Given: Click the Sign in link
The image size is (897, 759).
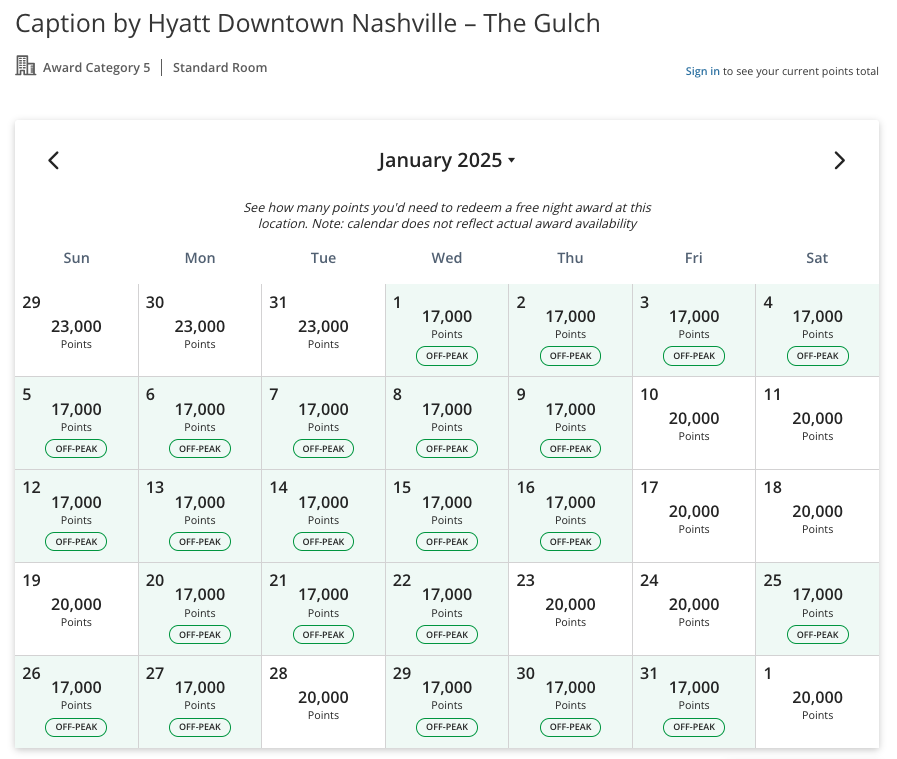Looking at the screenshot, I should coord(702,71).
